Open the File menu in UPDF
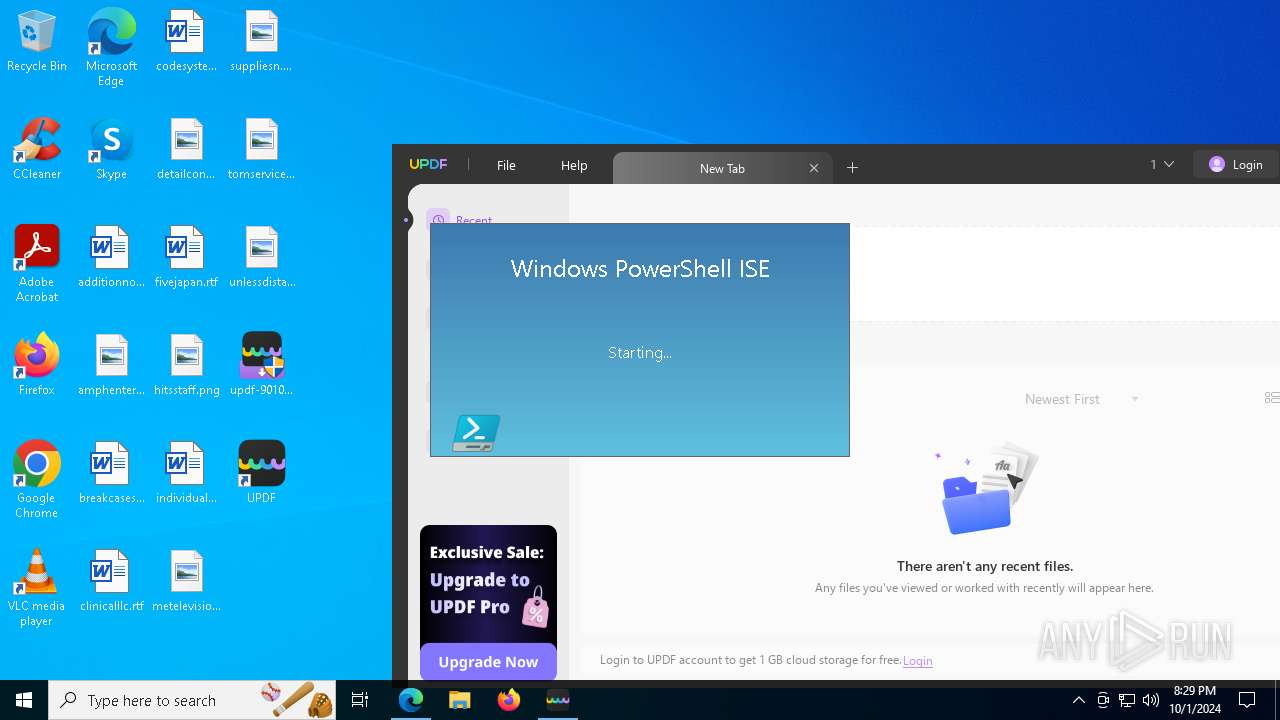The image size is (1280, 720). coord(506,165)
